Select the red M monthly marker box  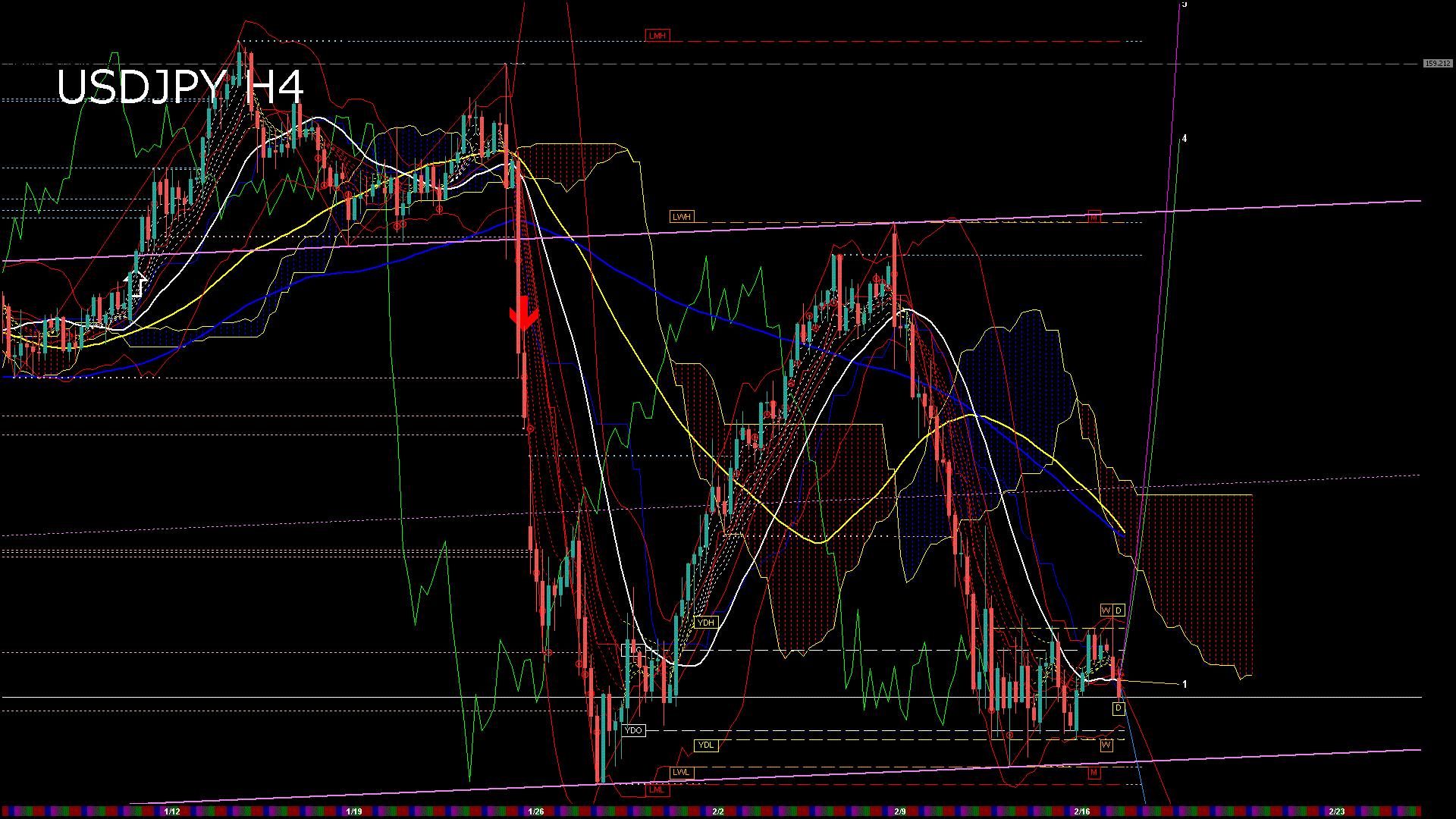(1094, 773)
